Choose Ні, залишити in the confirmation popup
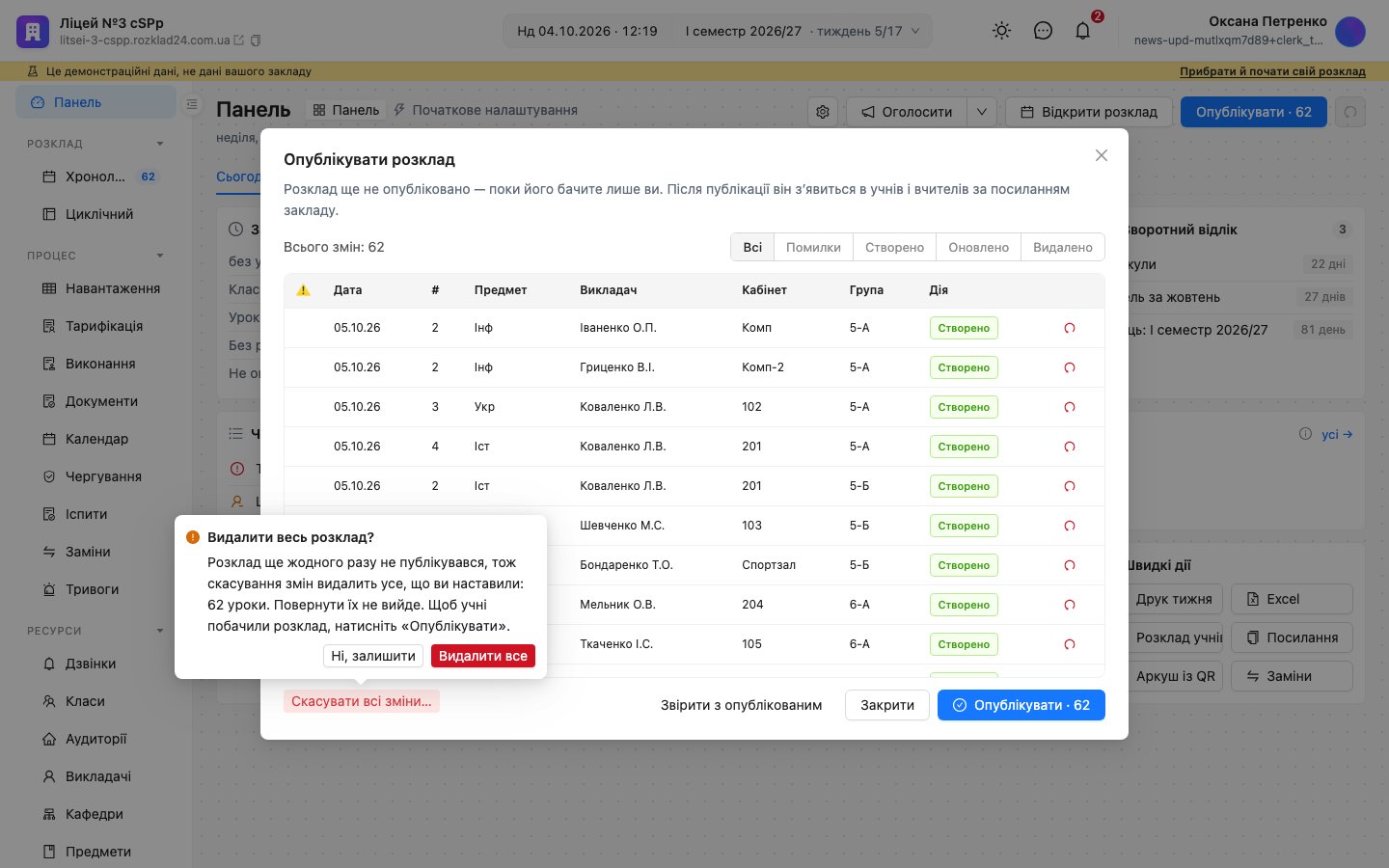The height and width of the screenshot is (868, 1389). click(x=373, y=656)
